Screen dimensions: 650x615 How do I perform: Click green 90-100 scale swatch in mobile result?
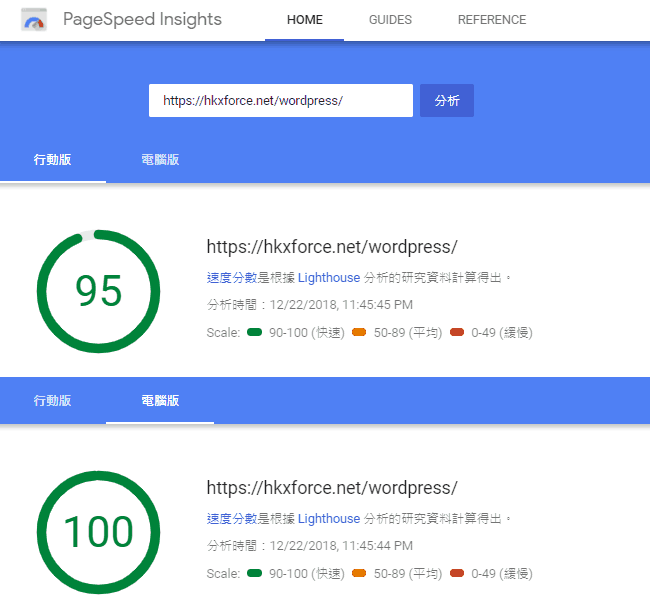point(255,332)
